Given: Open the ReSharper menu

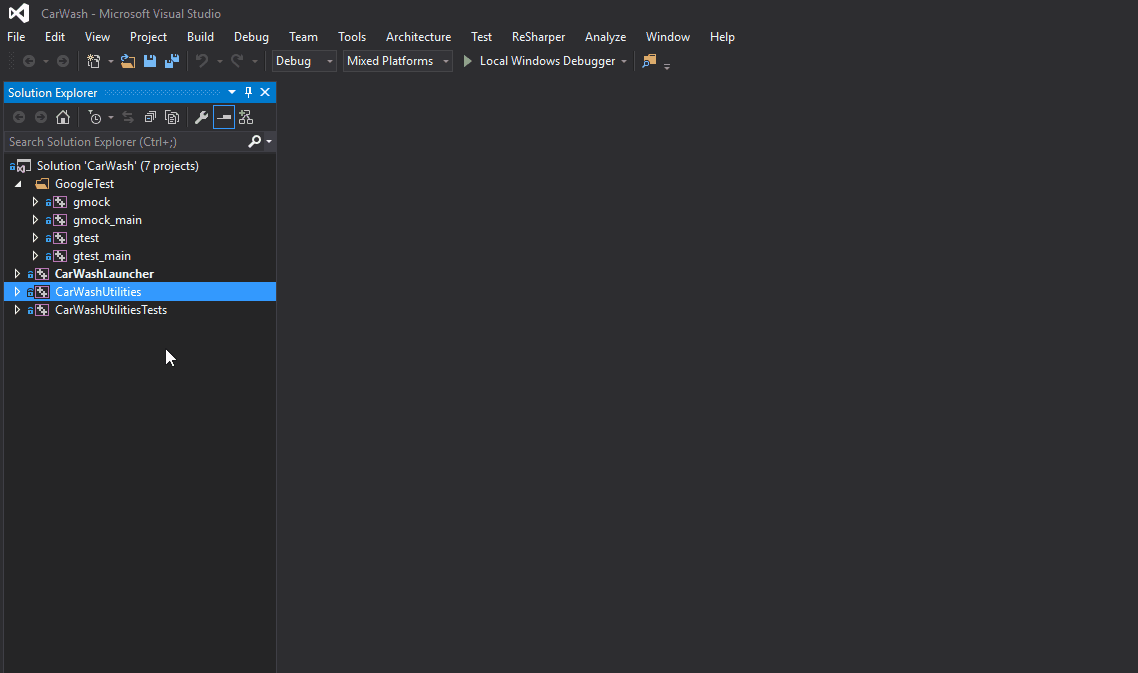Looking at the screenshot, I should tap(539, 36).
